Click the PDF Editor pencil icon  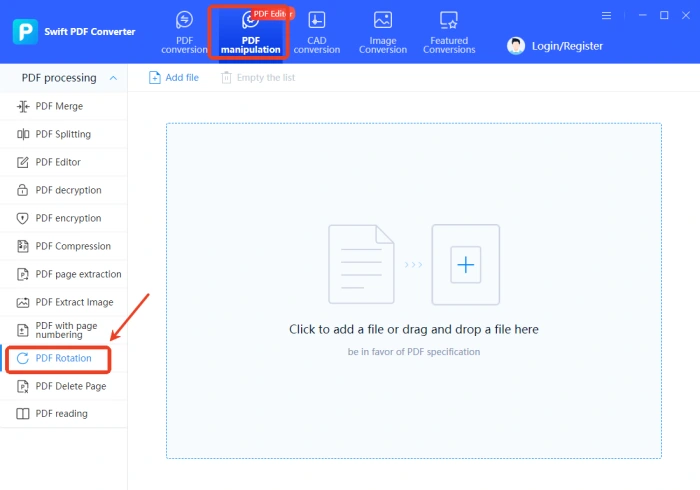[23, 162]
